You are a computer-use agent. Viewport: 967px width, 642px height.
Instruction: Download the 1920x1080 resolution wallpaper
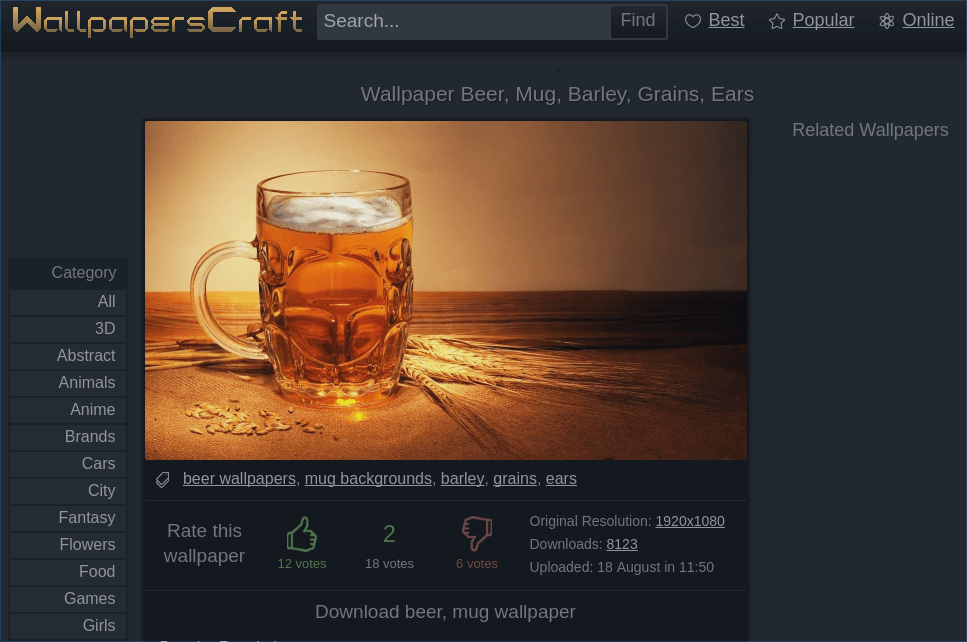click(689, 521)
